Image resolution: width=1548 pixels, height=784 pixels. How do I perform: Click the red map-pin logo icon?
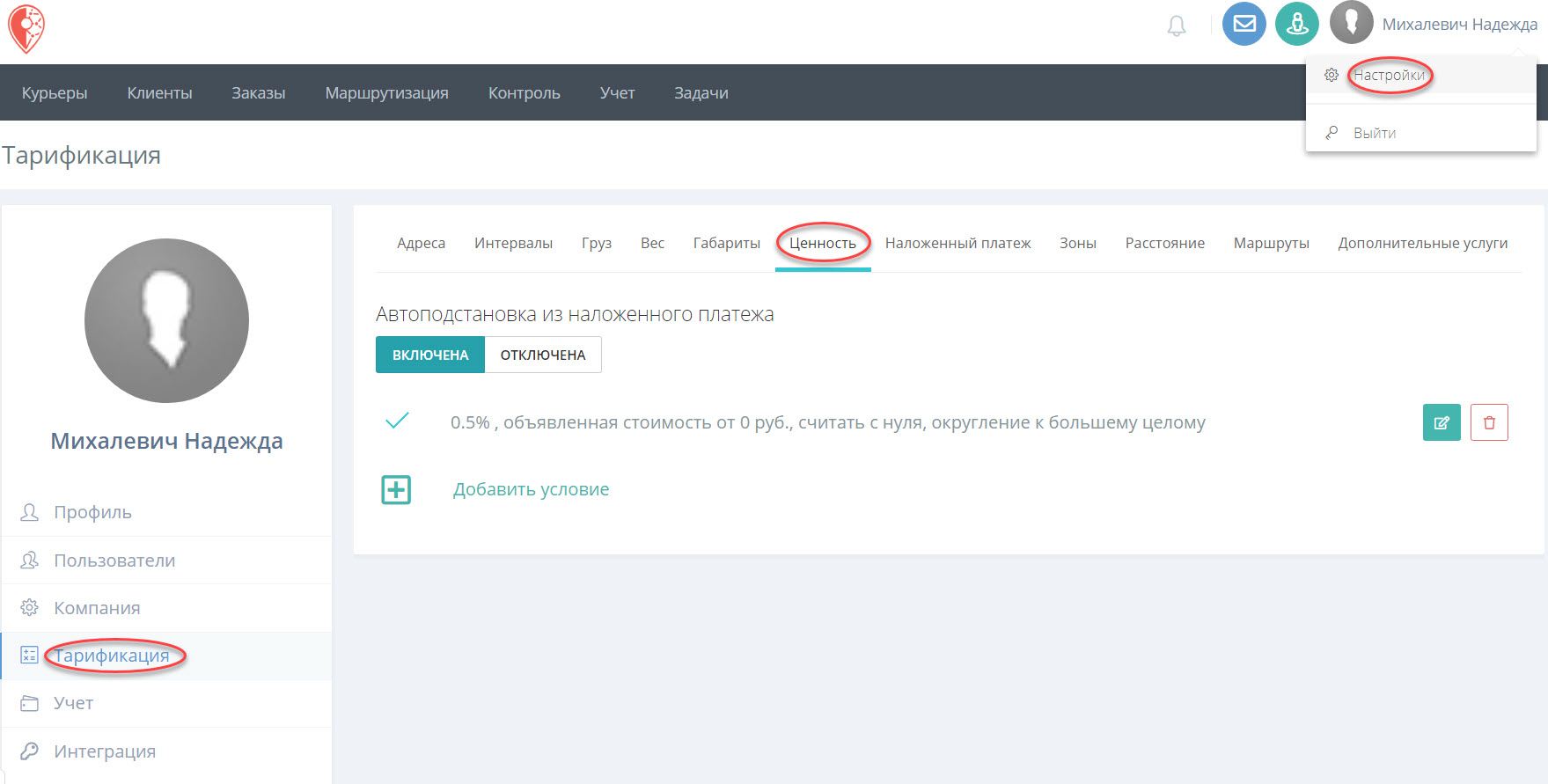click(x=26, y=29)
